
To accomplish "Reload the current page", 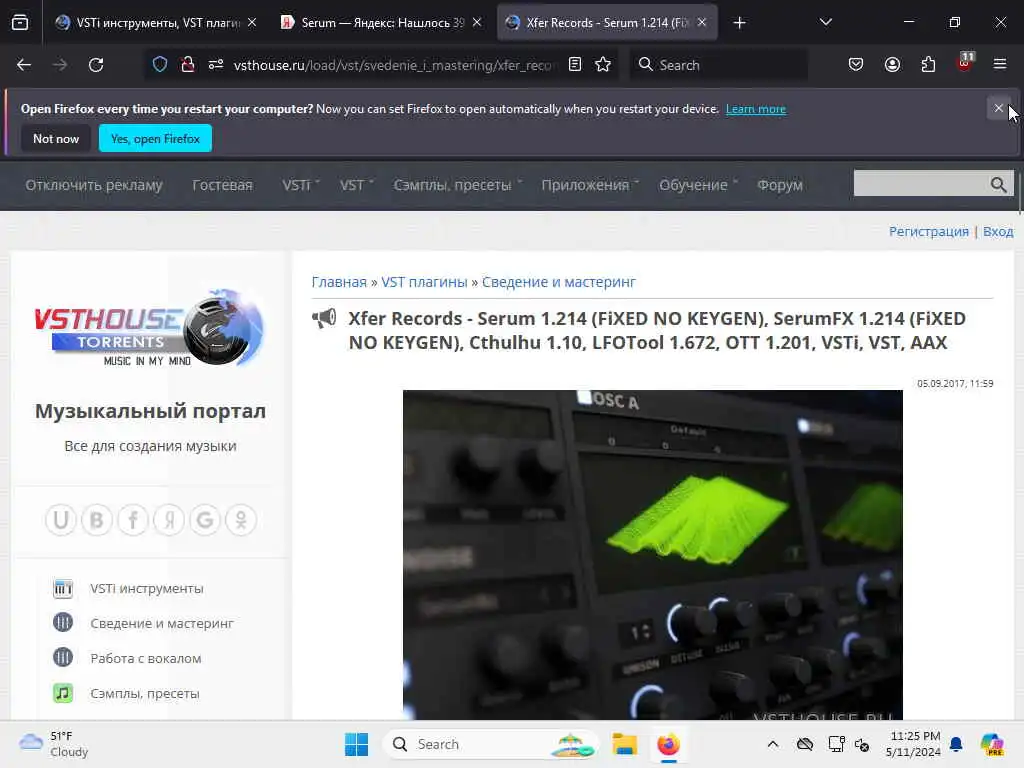I will 96,65.
